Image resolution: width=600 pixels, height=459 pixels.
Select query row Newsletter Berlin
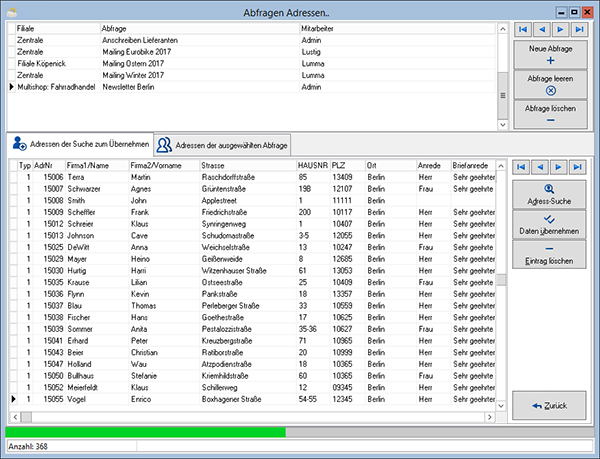[x=251, y=87]
